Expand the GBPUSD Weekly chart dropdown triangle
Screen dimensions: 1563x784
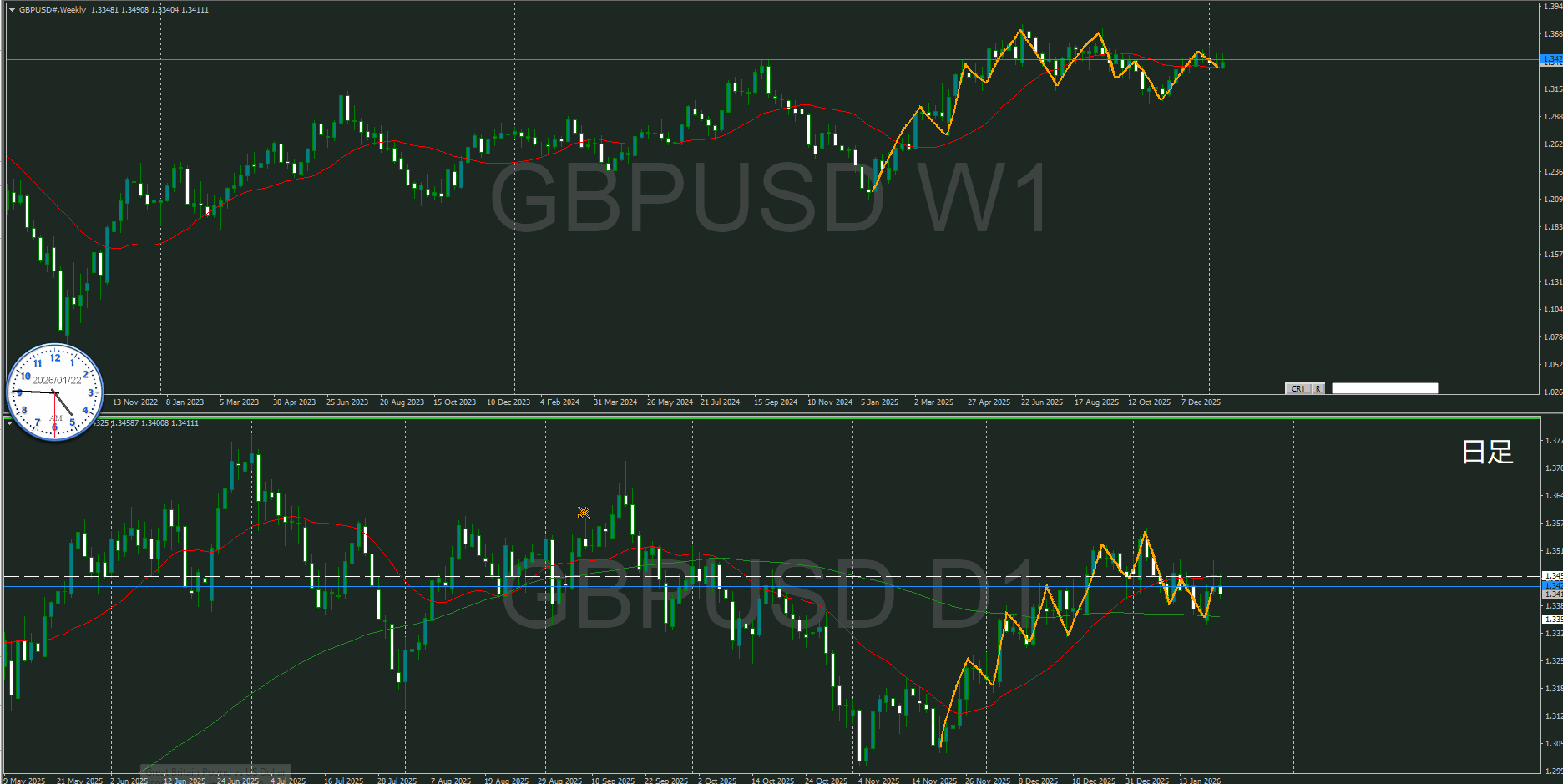point(12,10)
